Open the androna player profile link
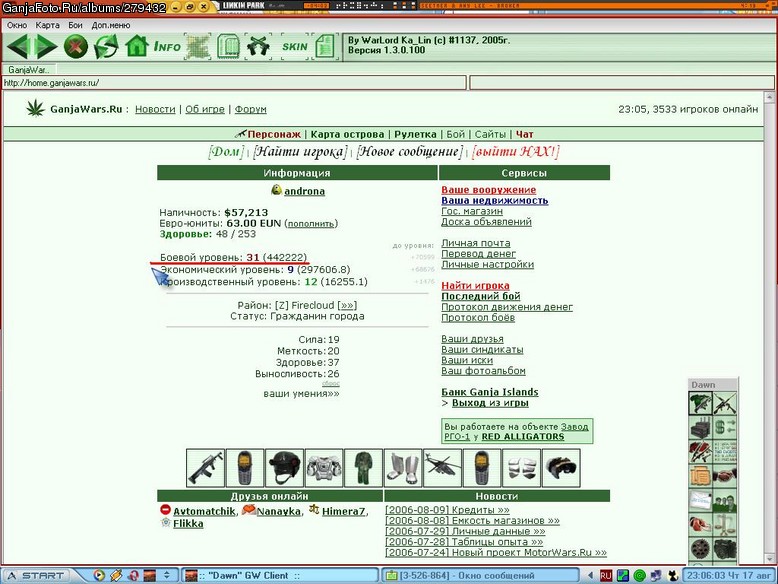The width and height of the screenshot is (778, 584). (x=305, y=191)
